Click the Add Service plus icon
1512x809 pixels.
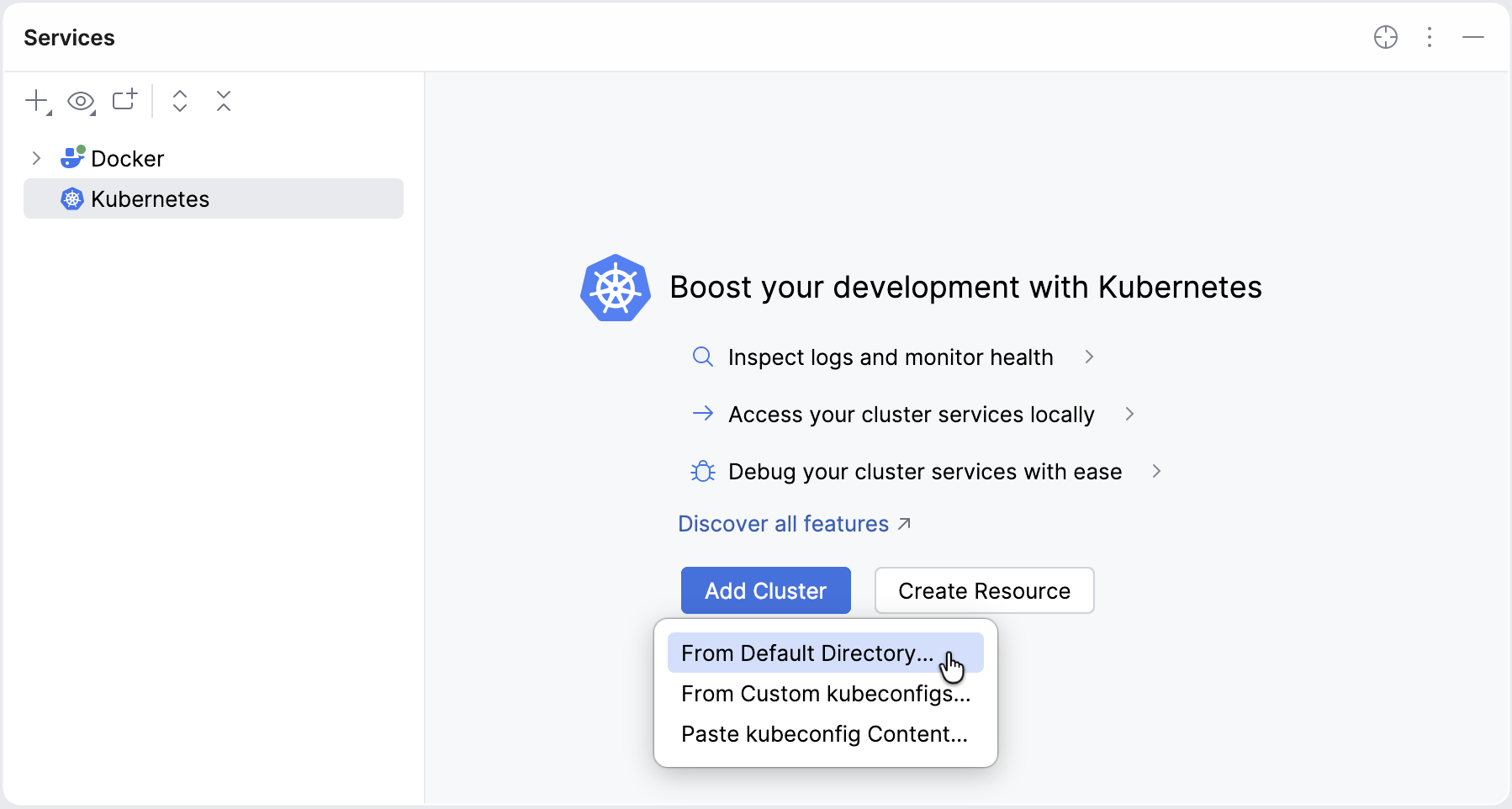tap(37, 100)
